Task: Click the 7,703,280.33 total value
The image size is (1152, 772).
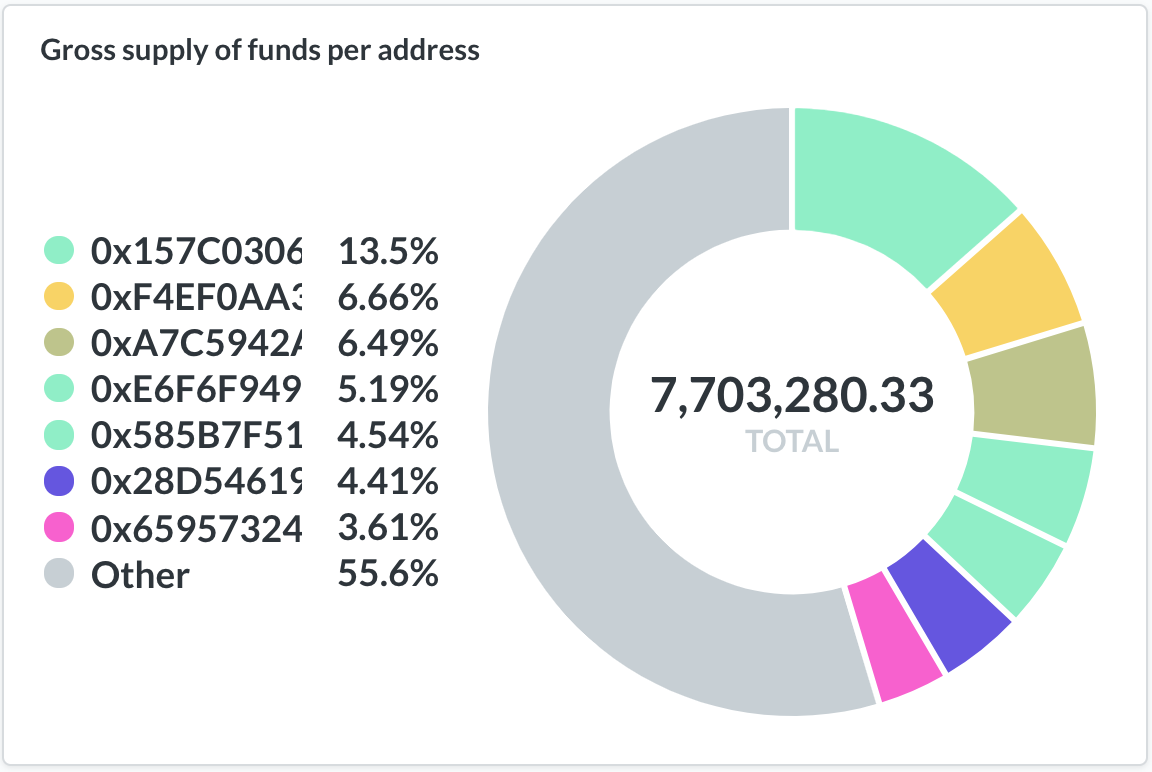Action: click(792, 396)
